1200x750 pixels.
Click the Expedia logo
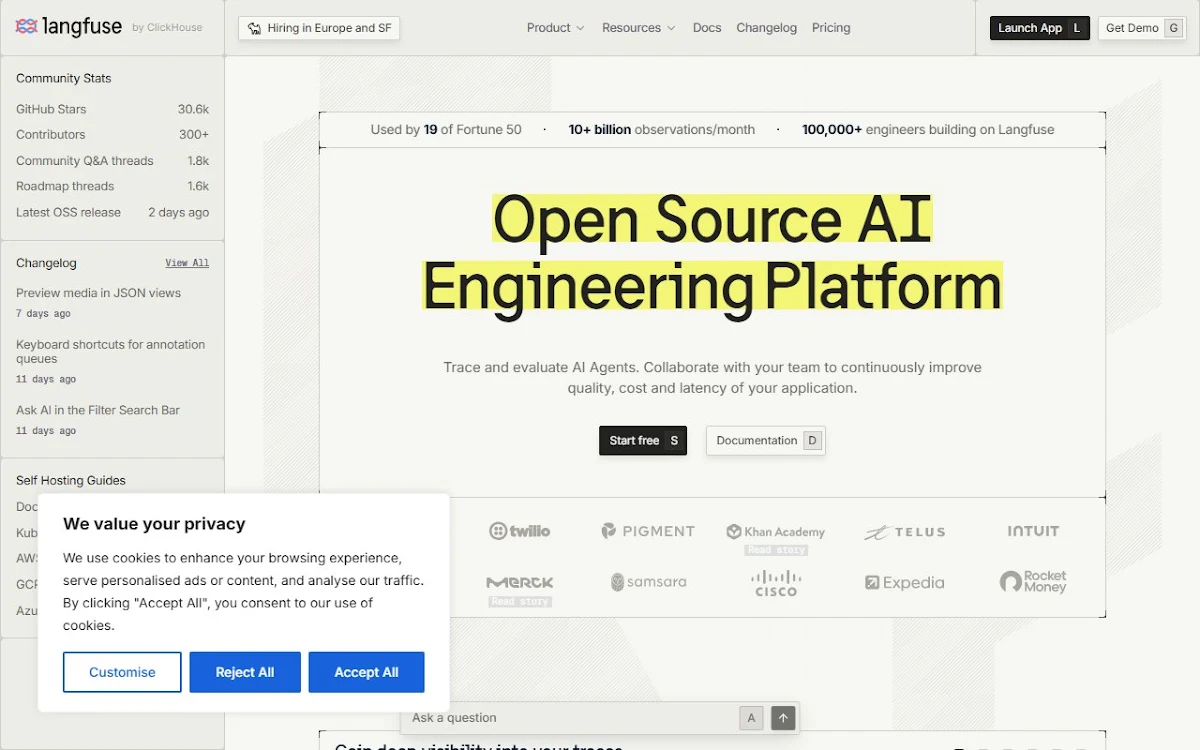904,582
